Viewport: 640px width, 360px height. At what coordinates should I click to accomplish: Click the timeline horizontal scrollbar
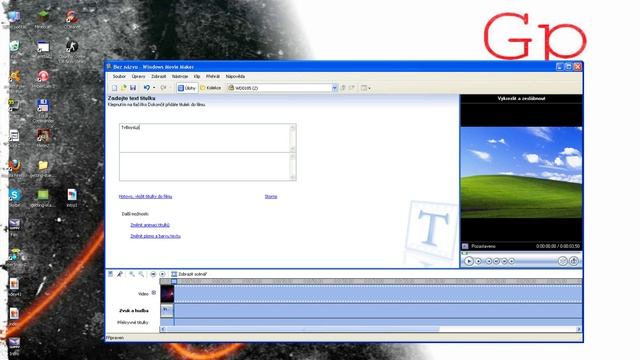[371, 329]
